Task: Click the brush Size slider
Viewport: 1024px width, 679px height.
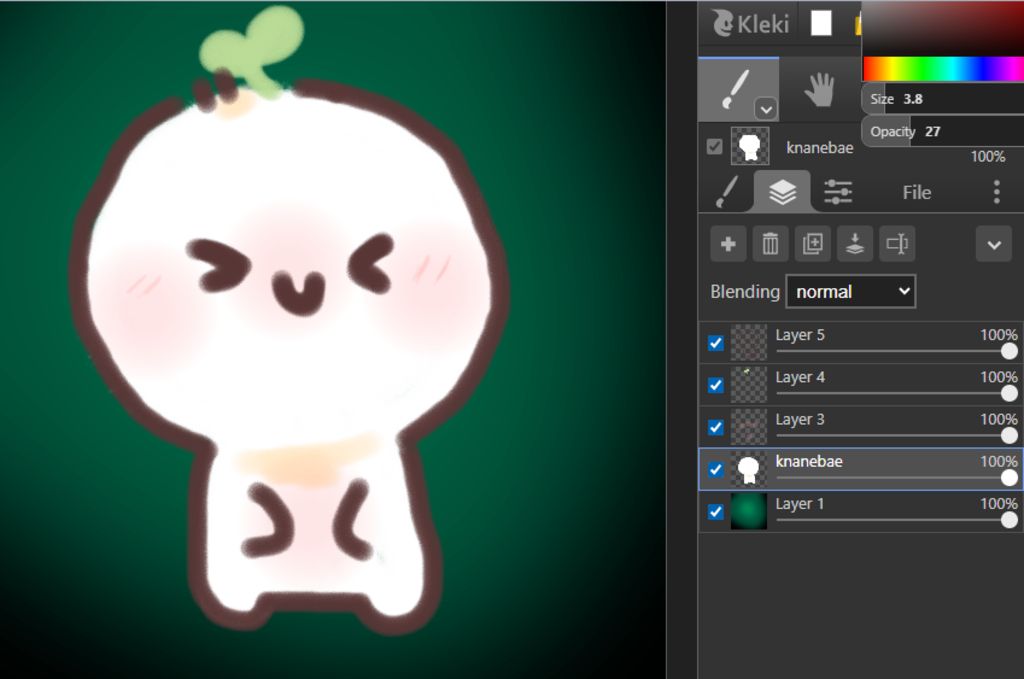Action: [x=943, y=99]
